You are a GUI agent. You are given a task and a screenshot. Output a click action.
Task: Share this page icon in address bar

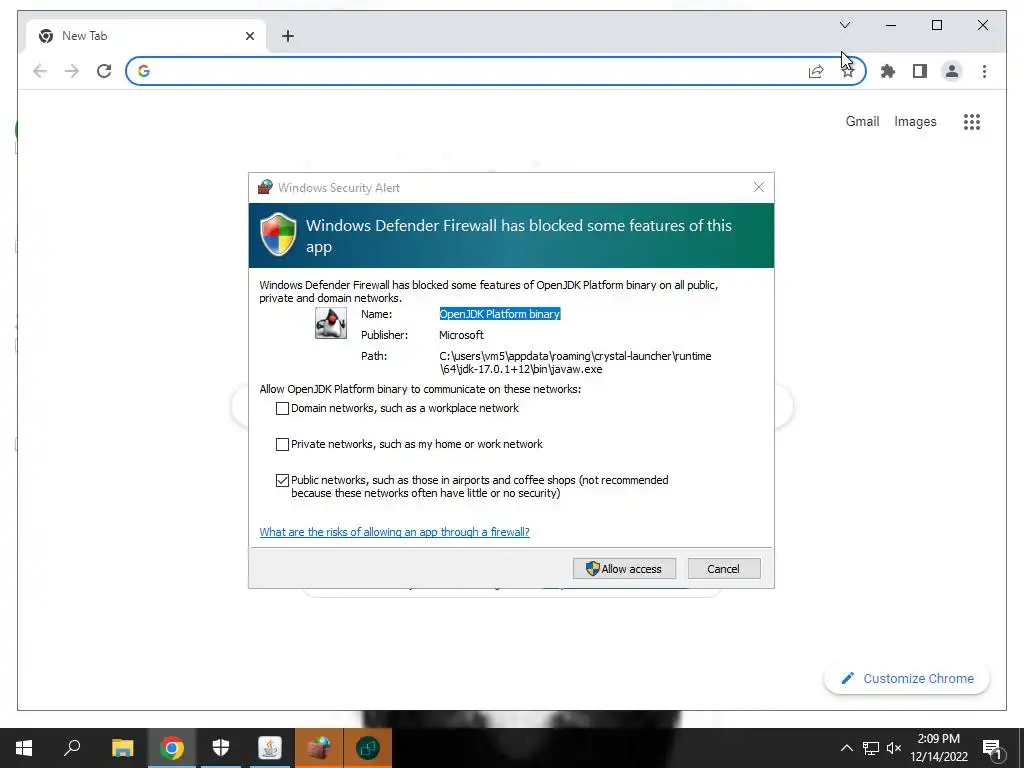point(816,72)
